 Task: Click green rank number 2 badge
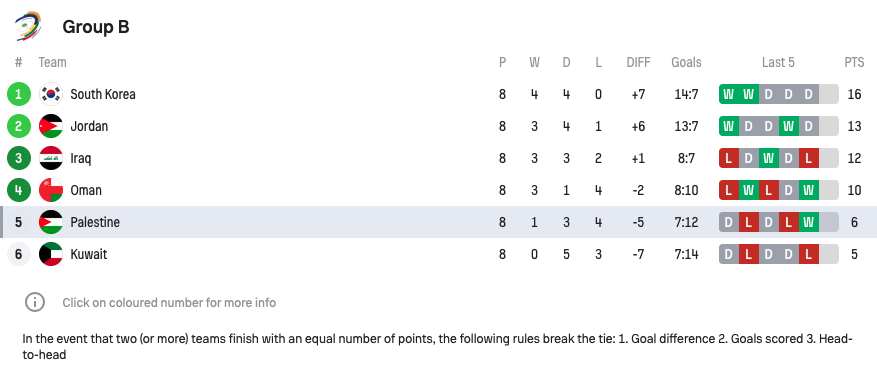[x=18, y=126]
